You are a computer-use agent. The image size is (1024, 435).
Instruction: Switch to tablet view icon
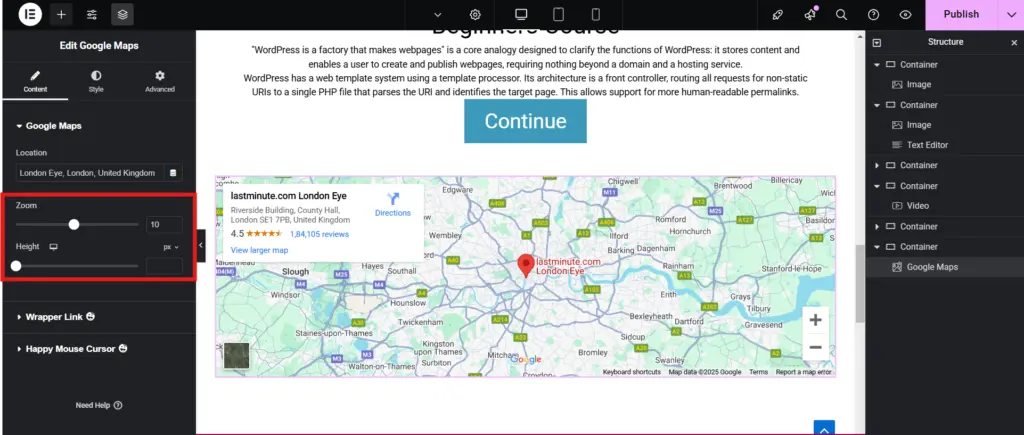(x=558, y=14)
